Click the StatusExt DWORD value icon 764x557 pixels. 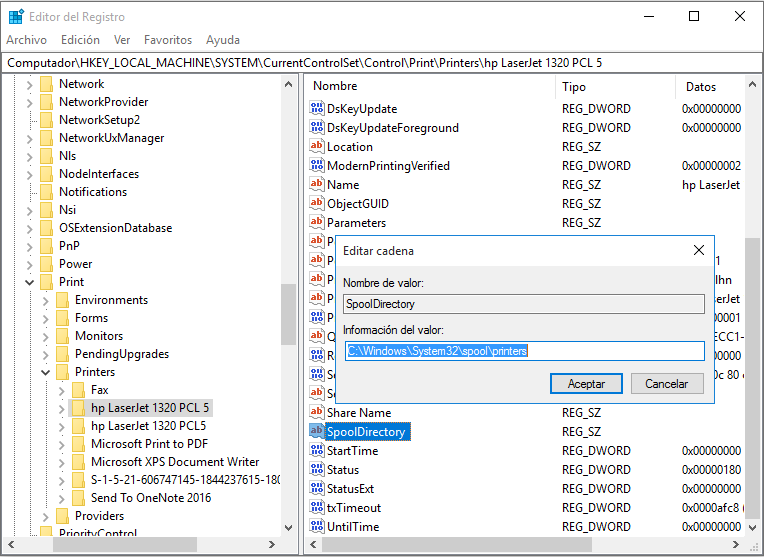pyautogui.click(x=317, y=489)
